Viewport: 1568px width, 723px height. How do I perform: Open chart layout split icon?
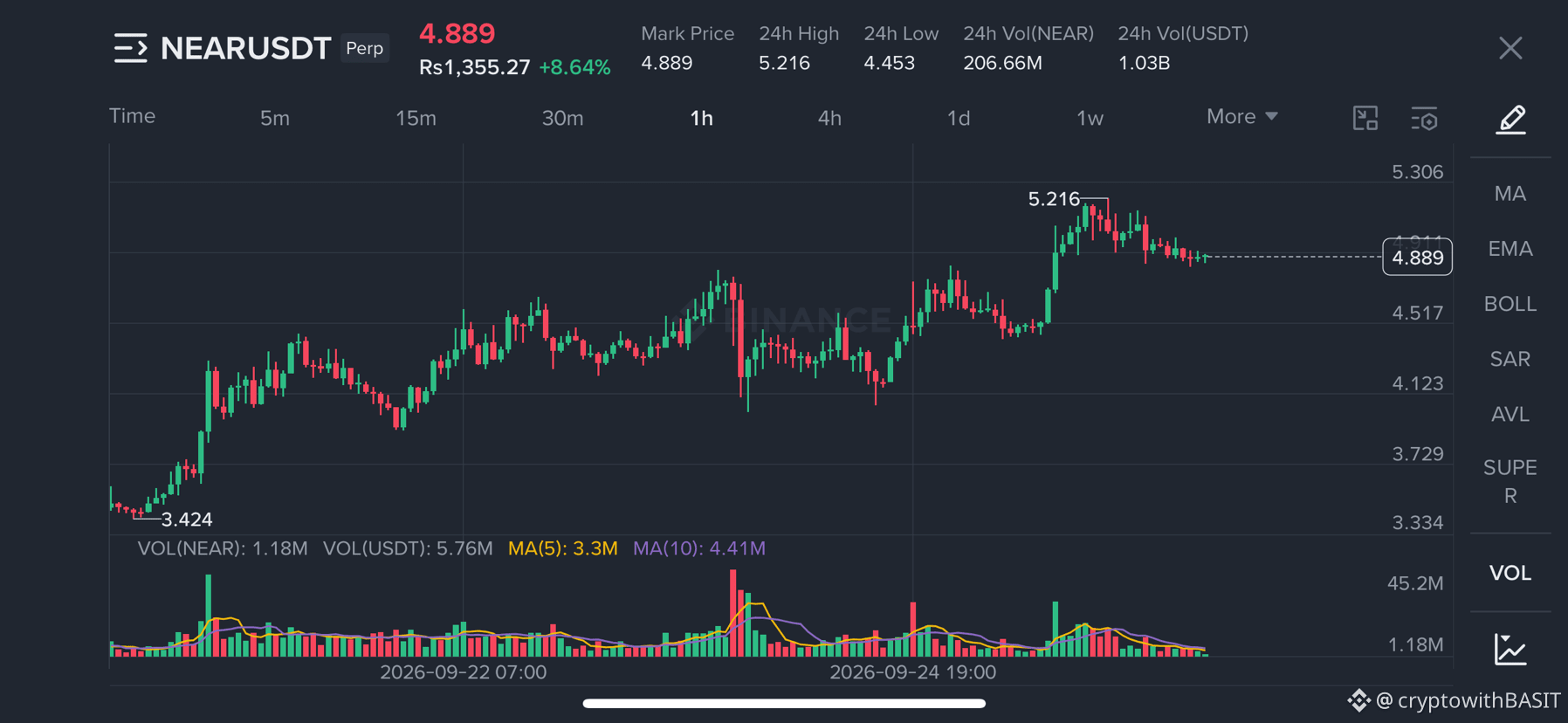tap(1365, 118)
